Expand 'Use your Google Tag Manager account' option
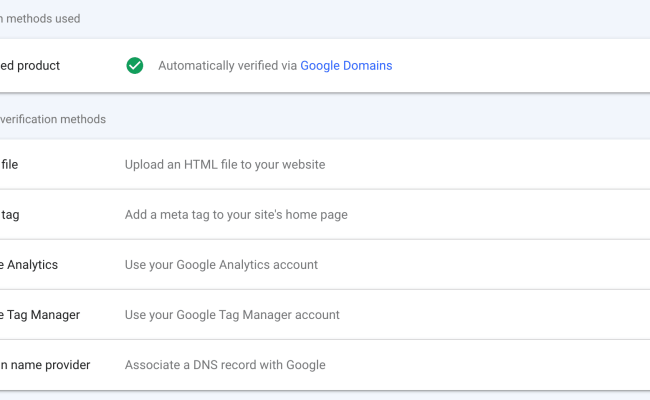The width and height of the screenshot is (650, 400). click(232, 315)
